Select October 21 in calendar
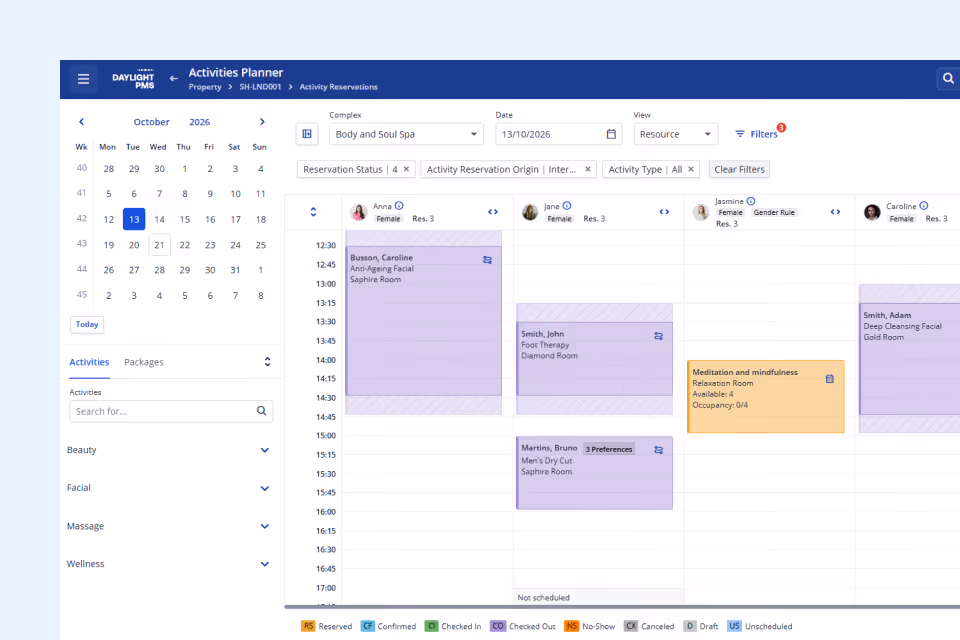 point(159,245)
